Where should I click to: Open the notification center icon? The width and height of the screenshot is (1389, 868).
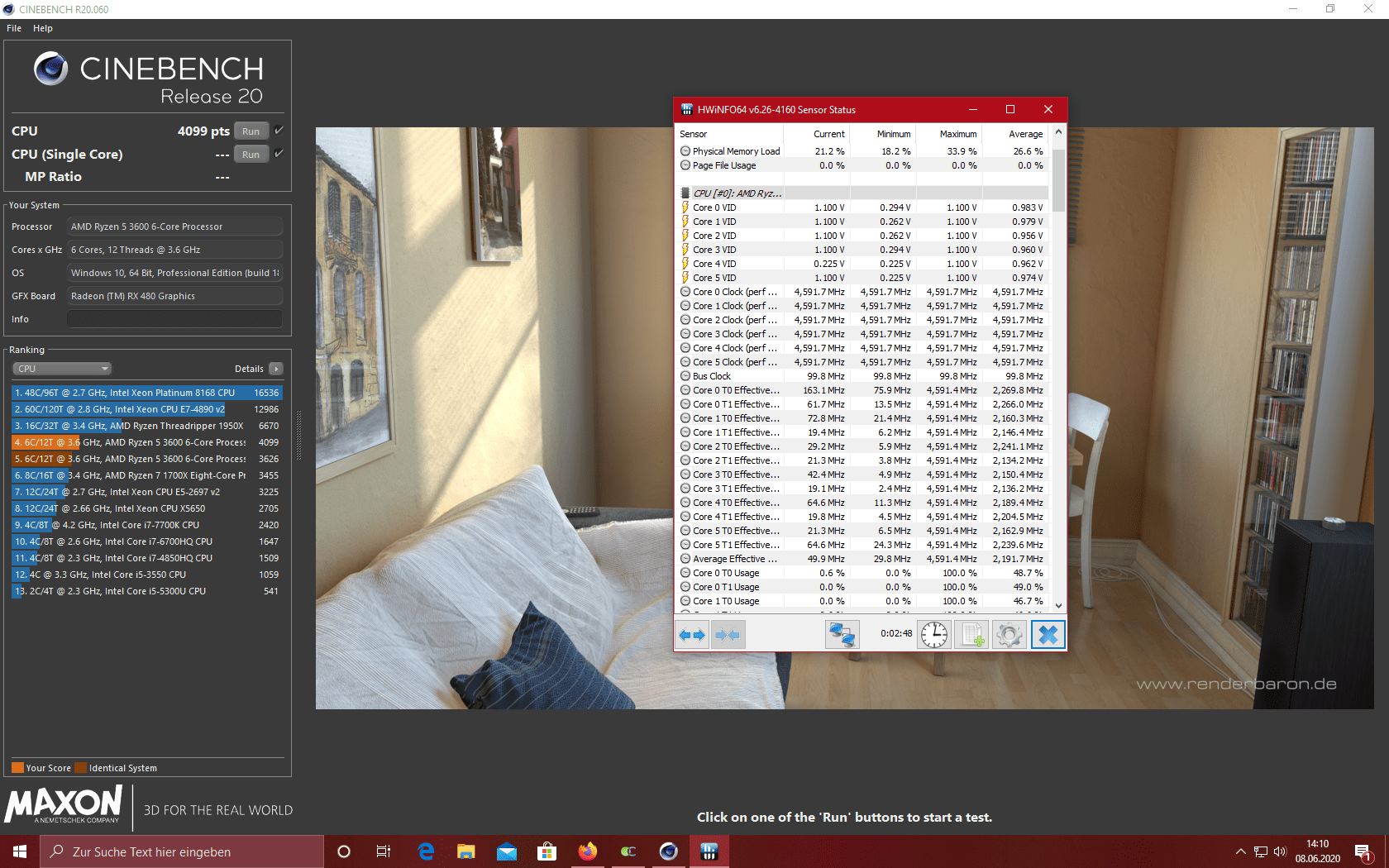click(1363, 851)
